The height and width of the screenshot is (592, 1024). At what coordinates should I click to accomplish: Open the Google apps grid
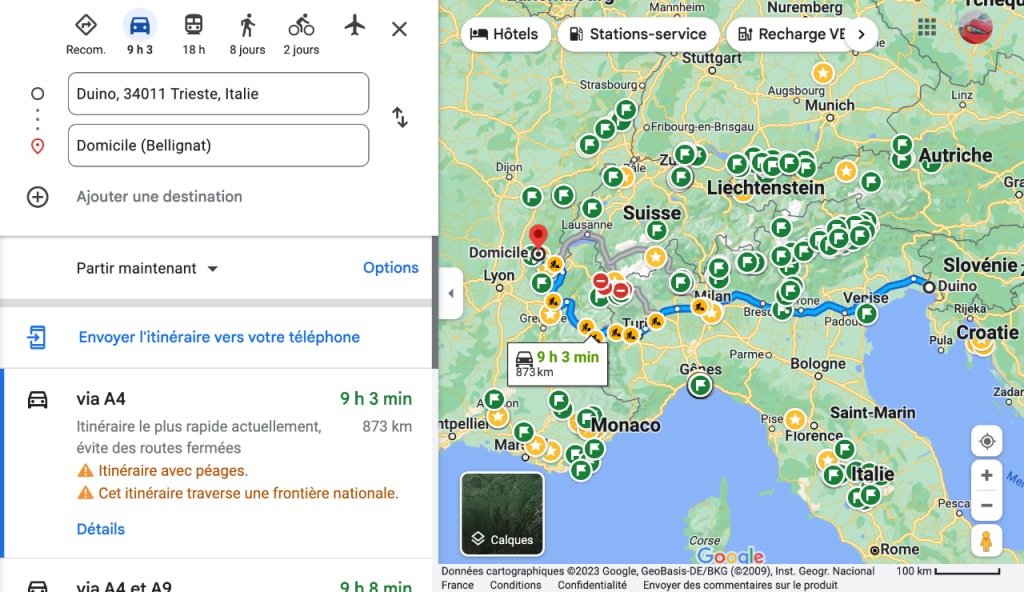pyautogui.click(x=927, y=27)
